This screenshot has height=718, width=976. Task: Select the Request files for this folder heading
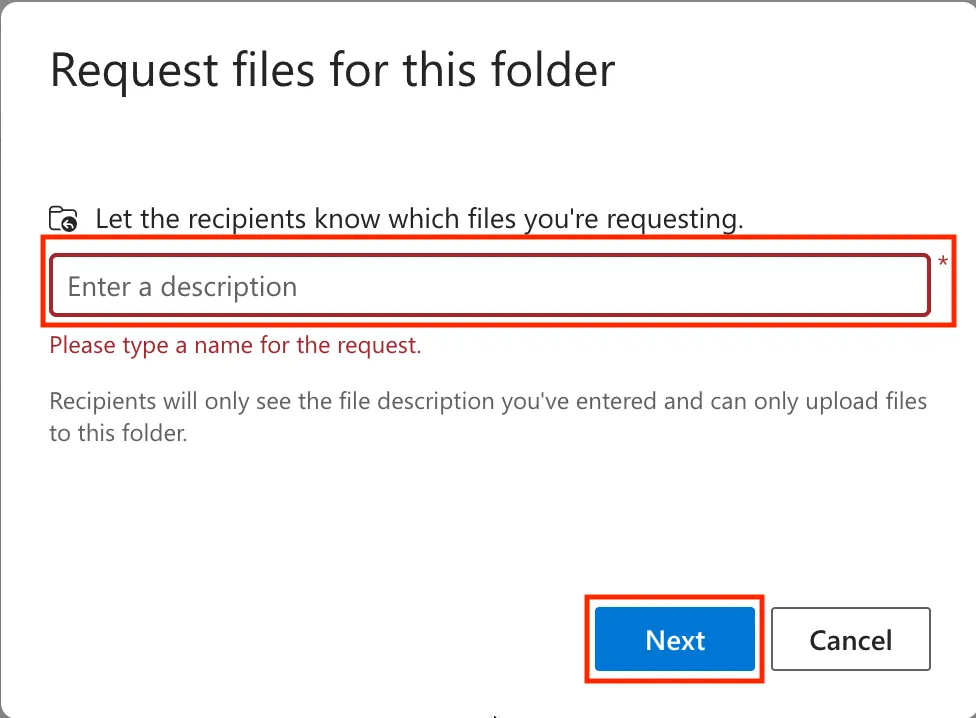332,70
